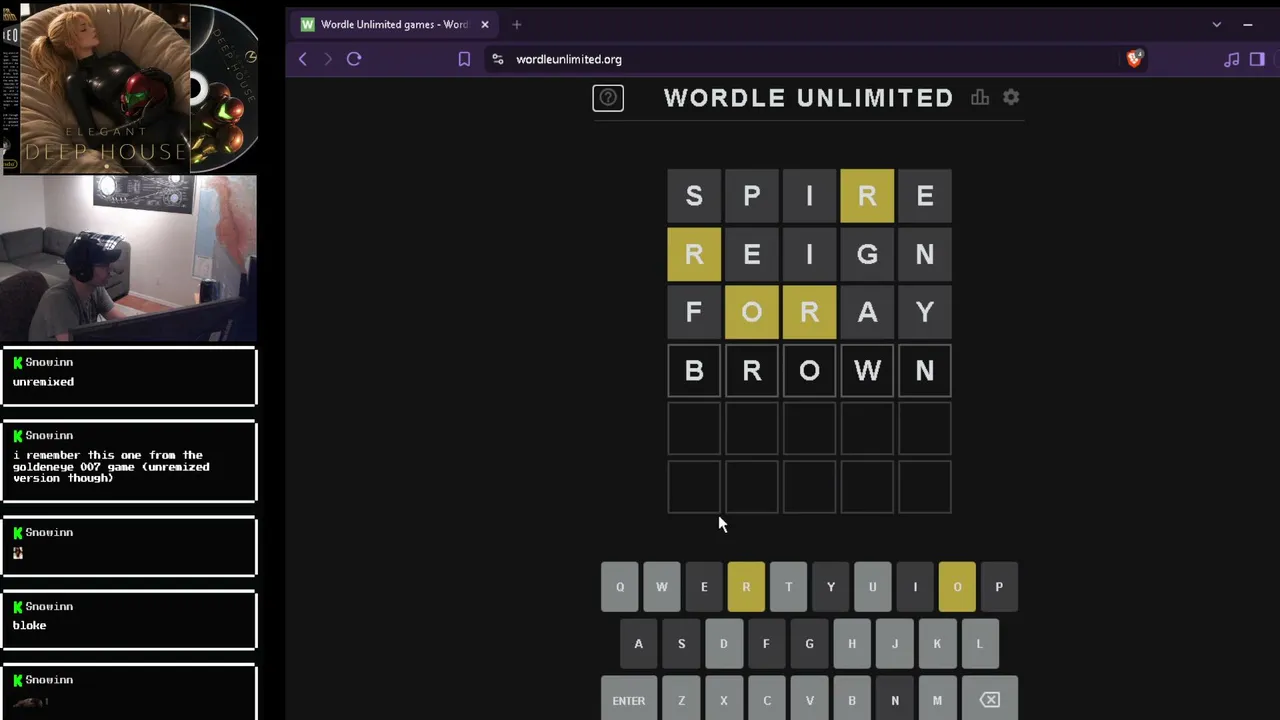View site information icon beside the URL
Viewport: 1280px width, 720px height.
(x=498, y=59)
